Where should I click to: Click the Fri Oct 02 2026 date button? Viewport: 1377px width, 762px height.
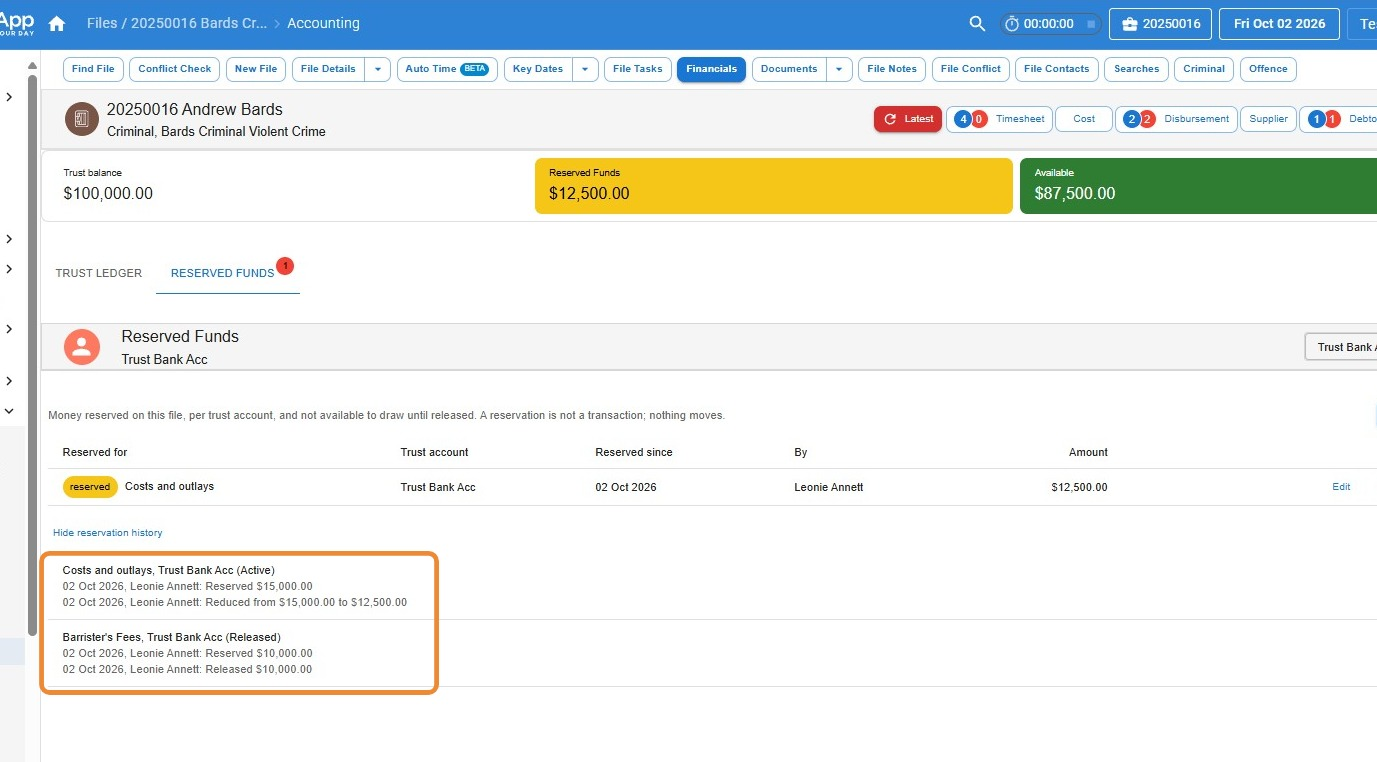point(1279,24)
